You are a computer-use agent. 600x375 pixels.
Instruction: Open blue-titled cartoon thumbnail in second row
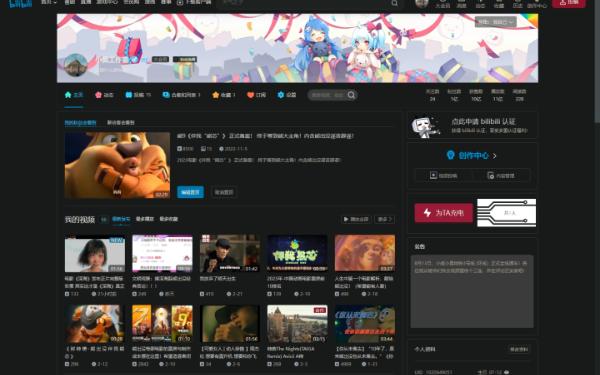(x=365, y=323)
